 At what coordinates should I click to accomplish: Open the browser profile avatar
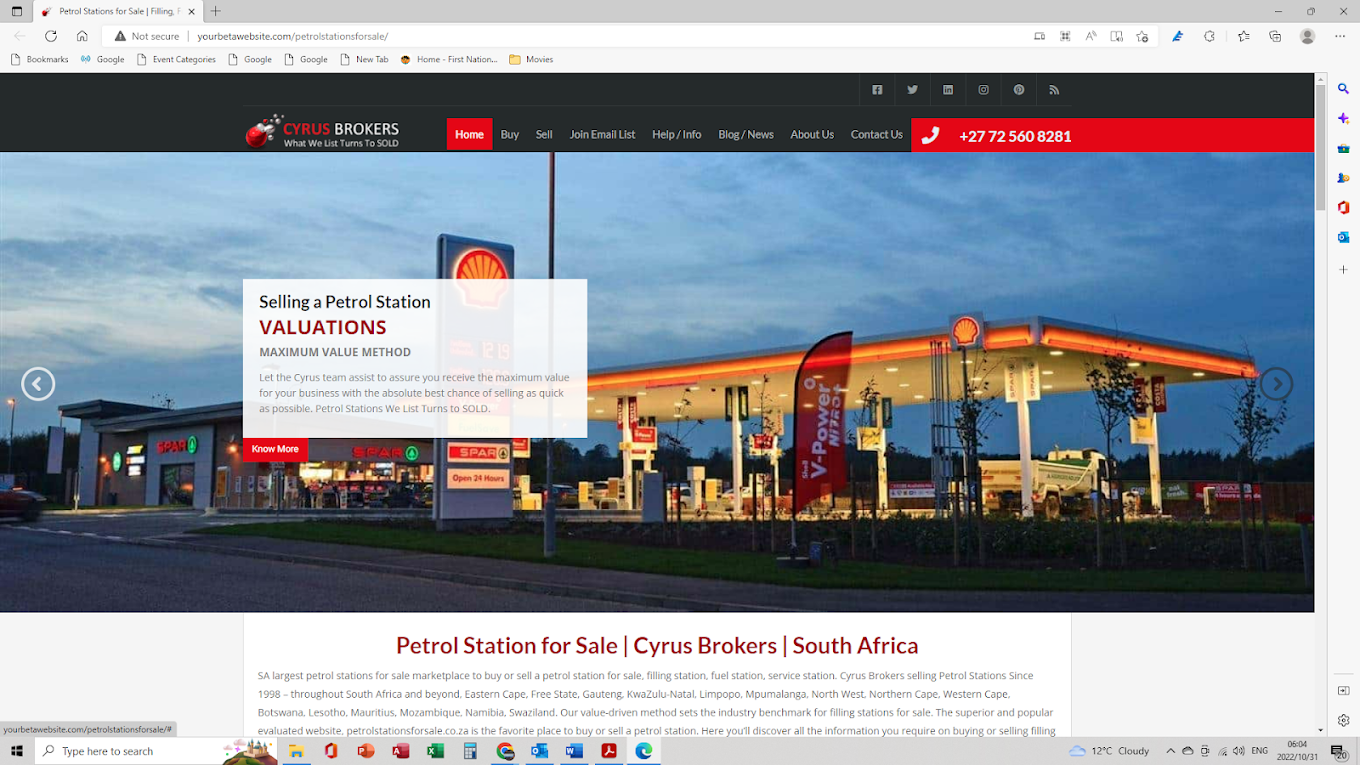[x=1307, y=36]
